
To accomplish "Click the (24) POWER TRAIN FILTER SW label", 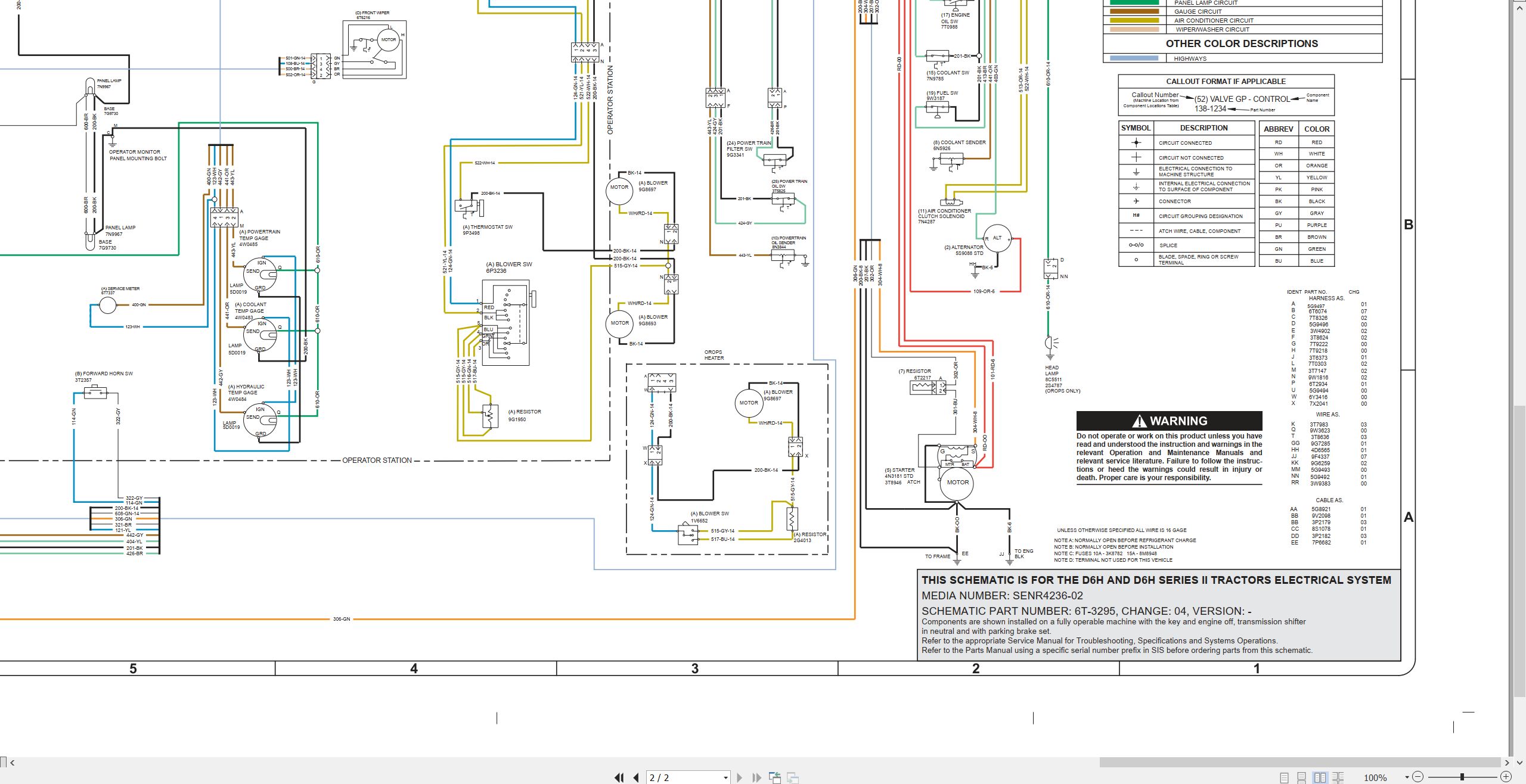I will 749,146.
